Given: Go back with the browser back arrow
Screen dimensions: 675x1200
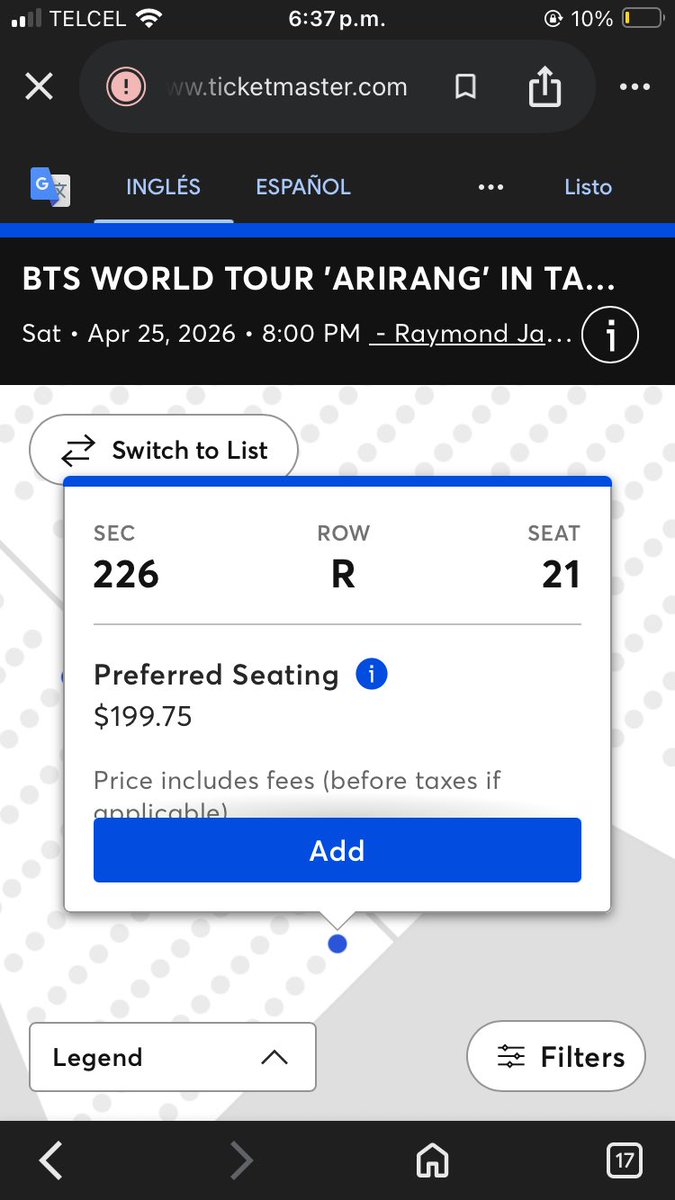Looking at the screenshot, I should click(50, 1161).
